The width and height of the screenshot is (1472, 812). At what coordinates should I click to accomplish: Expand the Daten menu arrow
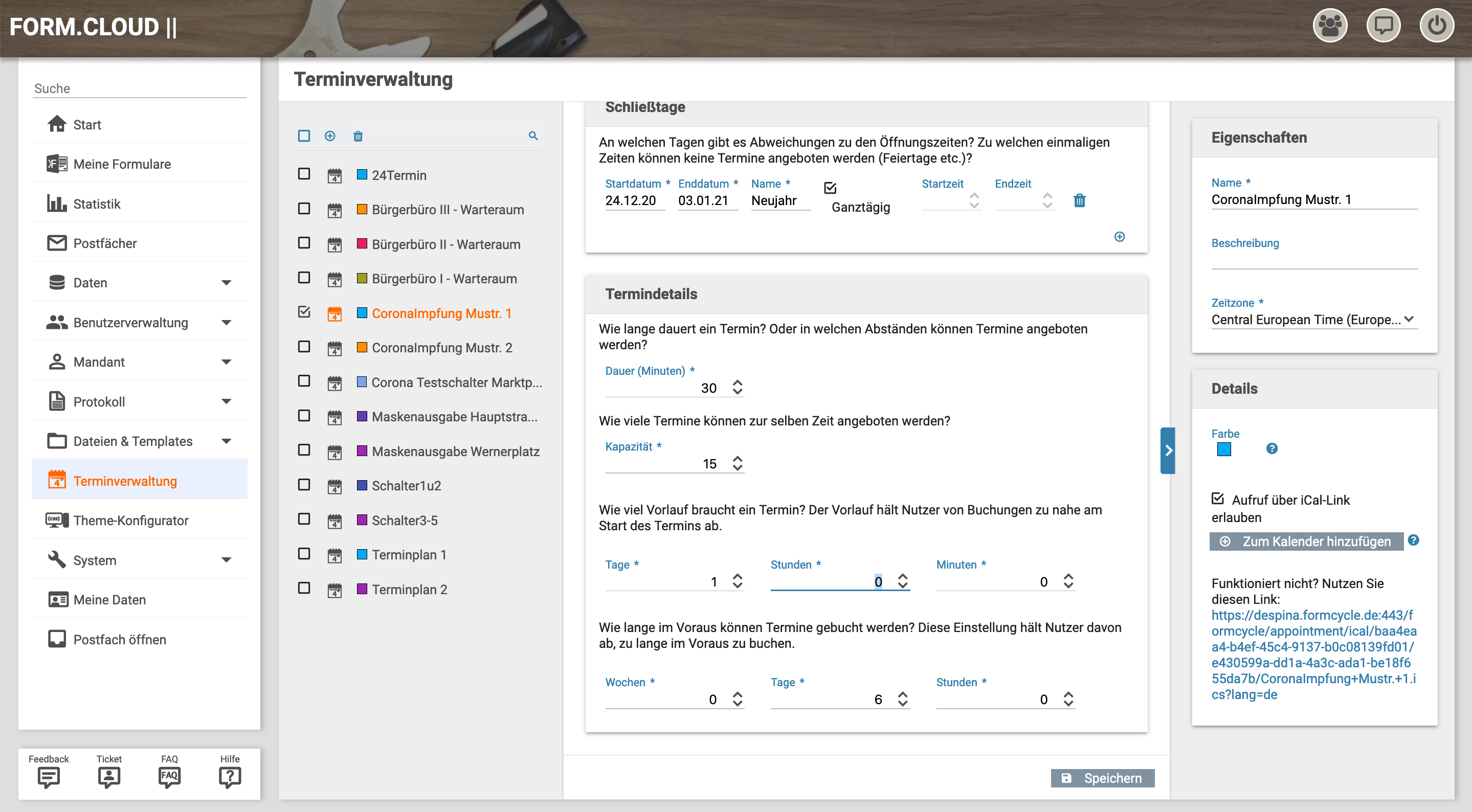point(226,283)
